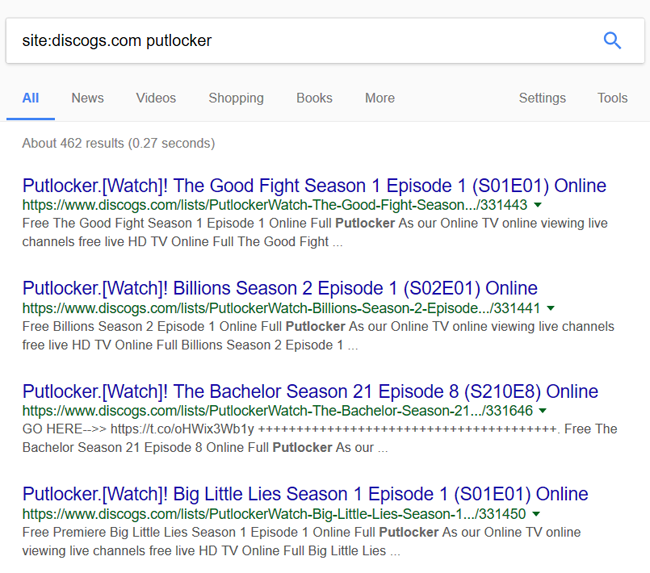This screenshot has width=650, height=573.
Task: Click snippet 'Free Premiere Big Little Lies Season 1'
Action: tap(301, 541)
